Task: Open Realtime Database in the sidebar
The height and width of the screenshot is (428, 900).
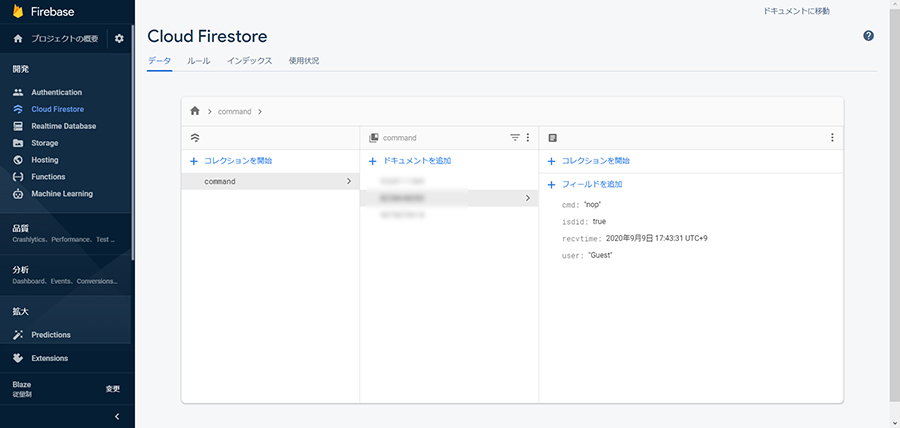Action: (x=64, y=126)
